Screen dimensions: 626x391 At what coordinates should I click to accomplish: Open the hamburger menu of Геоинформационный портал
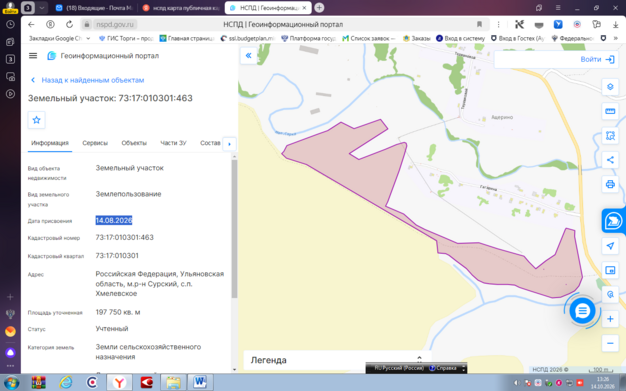[x=33, y=56]
